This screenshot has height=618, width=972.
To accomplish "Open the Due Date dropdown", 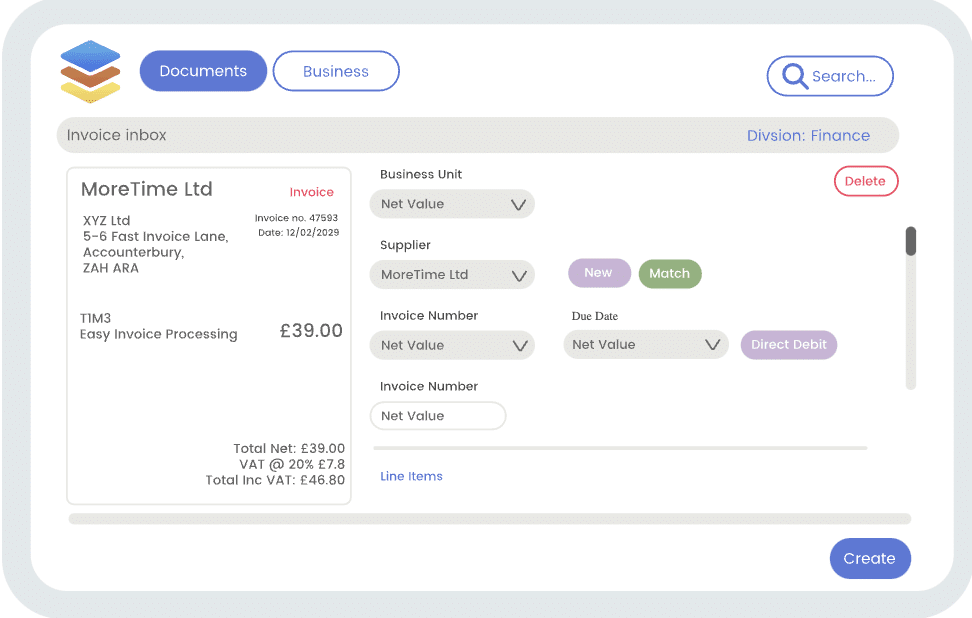I will click(x=646, y=345).
